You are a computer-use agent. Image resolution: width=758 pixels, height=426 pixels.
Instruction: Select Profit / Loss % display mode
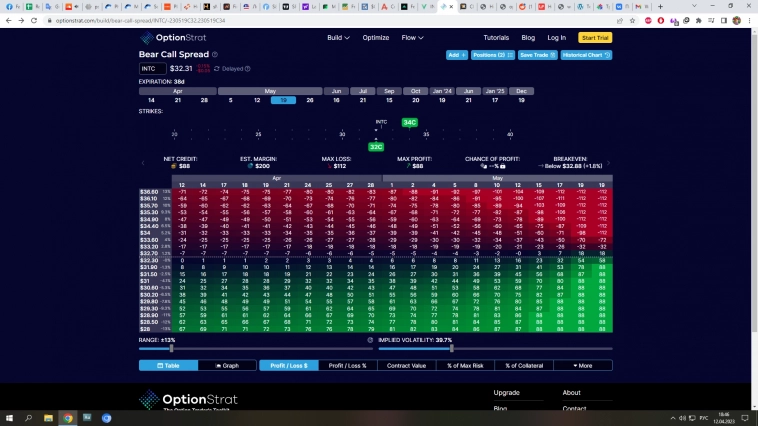[x=347, y=365]
